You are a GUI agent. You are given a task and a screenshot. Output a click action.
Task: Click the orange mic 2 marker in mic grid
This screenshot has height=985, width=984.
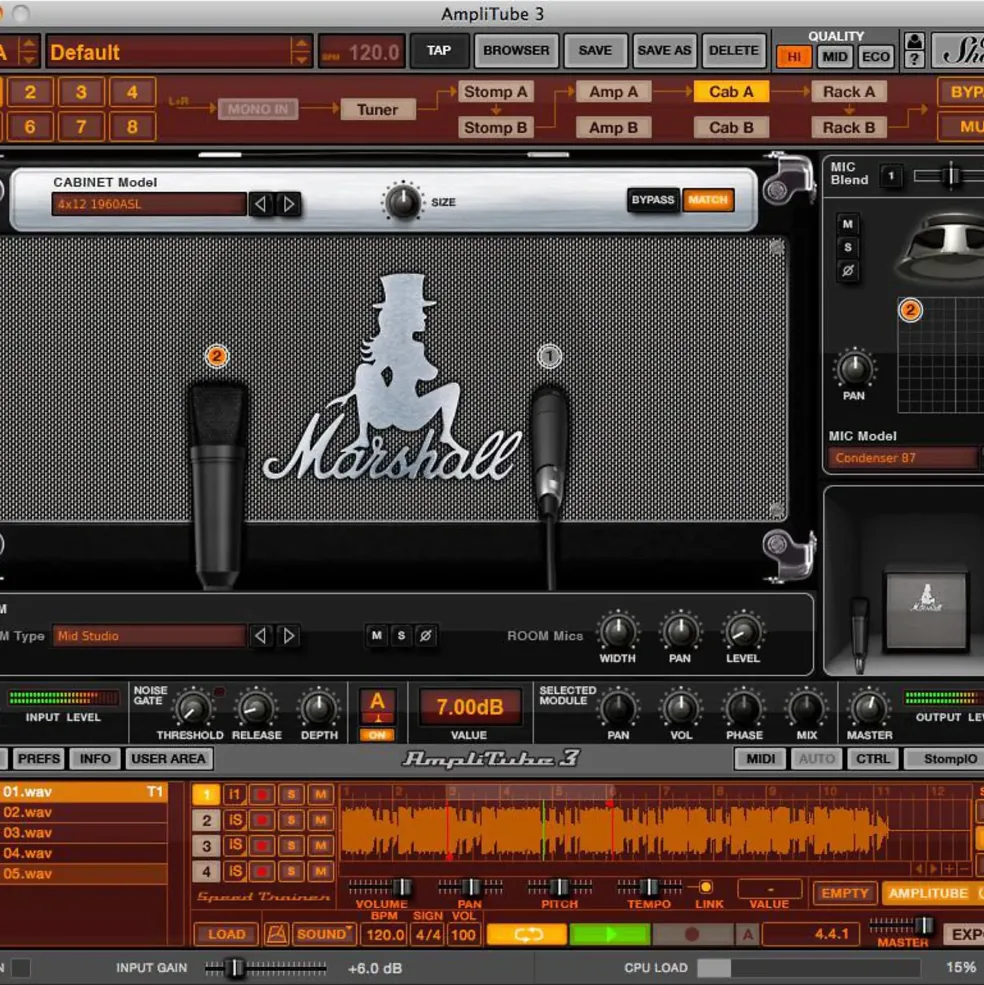tap(910, 310)
